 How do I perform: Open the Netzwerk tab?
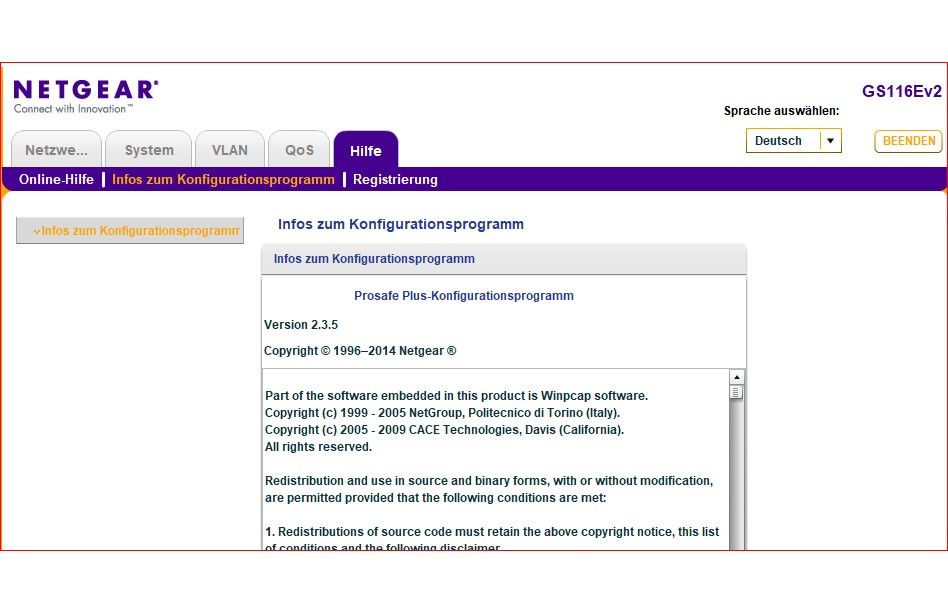[56, 149]
